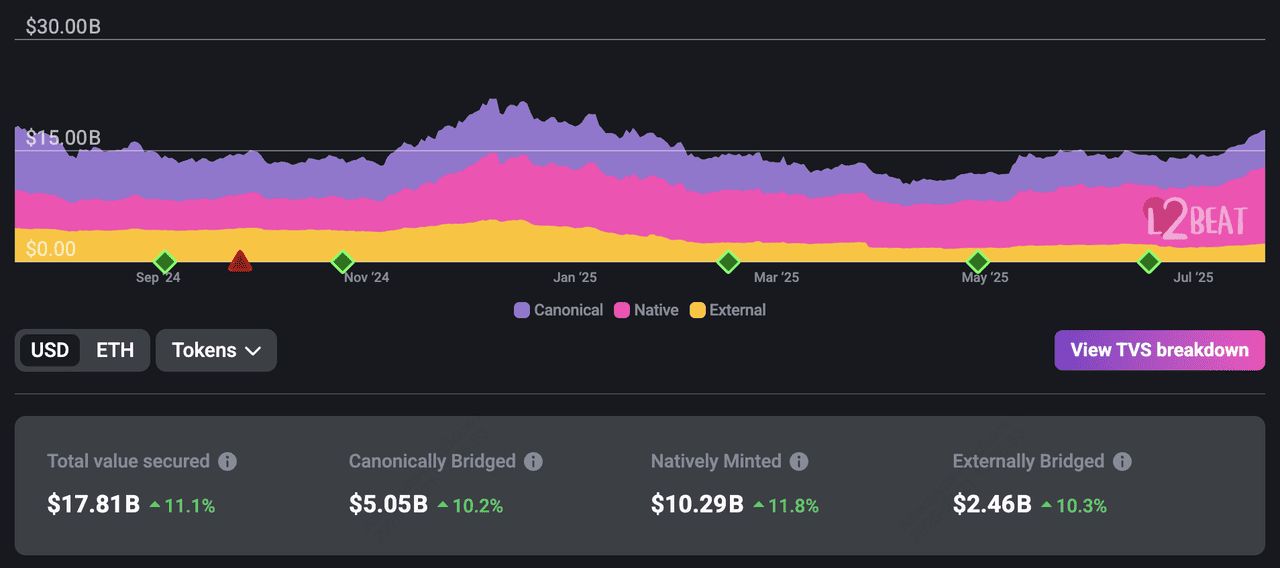Click info icon beside Total value secured
Viewport: 1280px width, 568px height.
pos(228,461)
